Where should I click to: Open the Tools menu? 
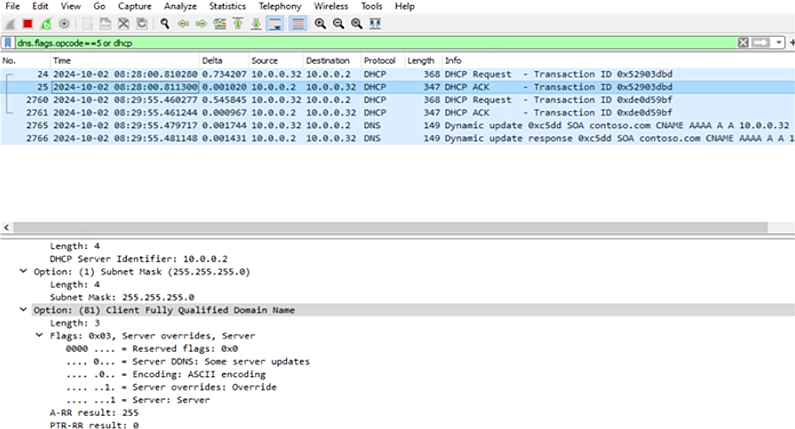[x=371, y=6]
